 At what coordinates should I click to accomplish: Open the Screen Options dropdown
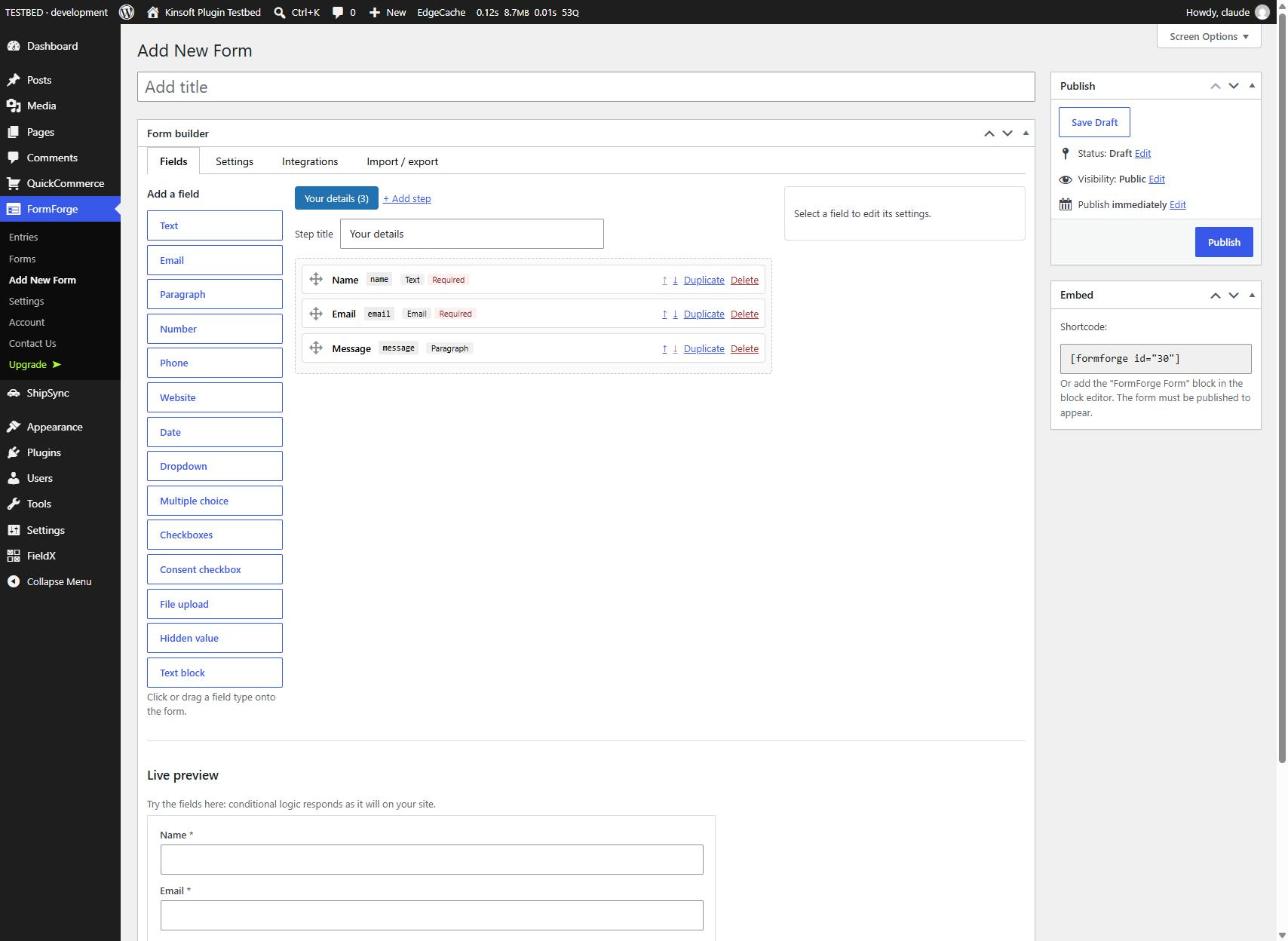tap(1208, 36)
